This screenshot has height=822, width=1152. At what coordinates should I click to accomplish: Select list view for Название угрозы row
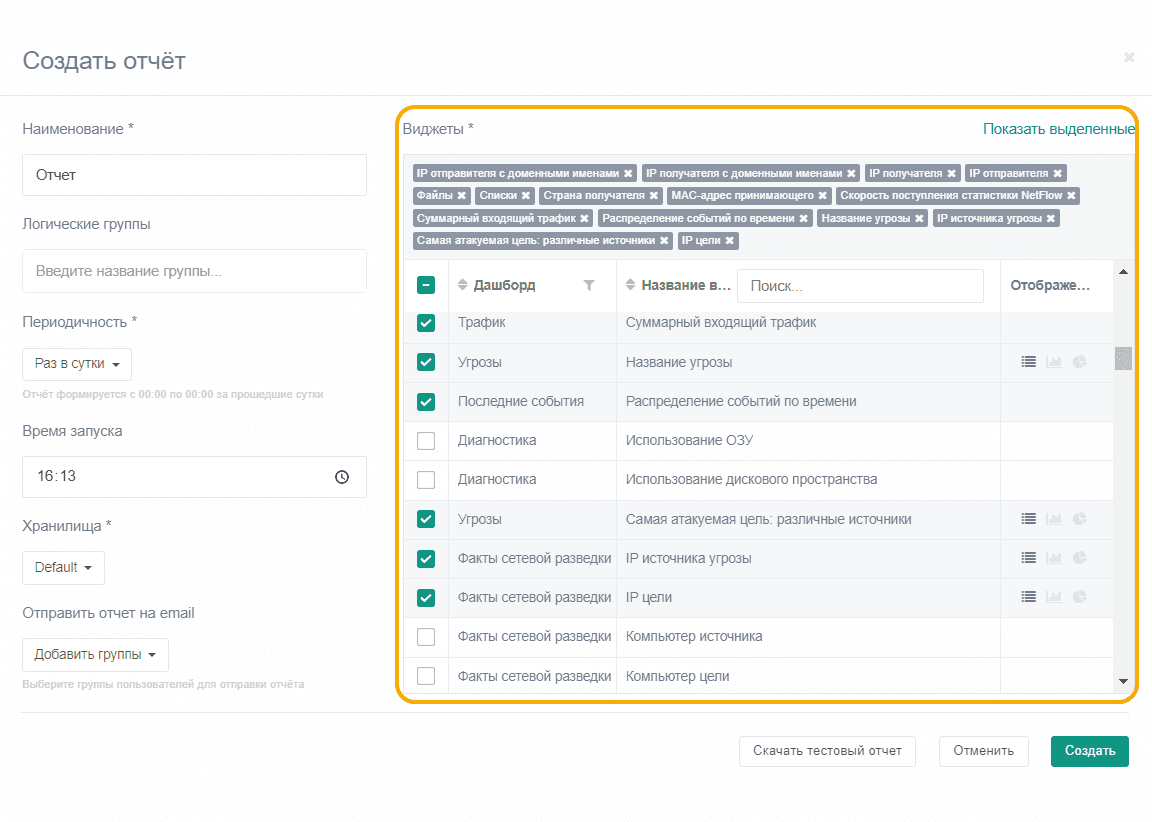(x=1029, y=362)
